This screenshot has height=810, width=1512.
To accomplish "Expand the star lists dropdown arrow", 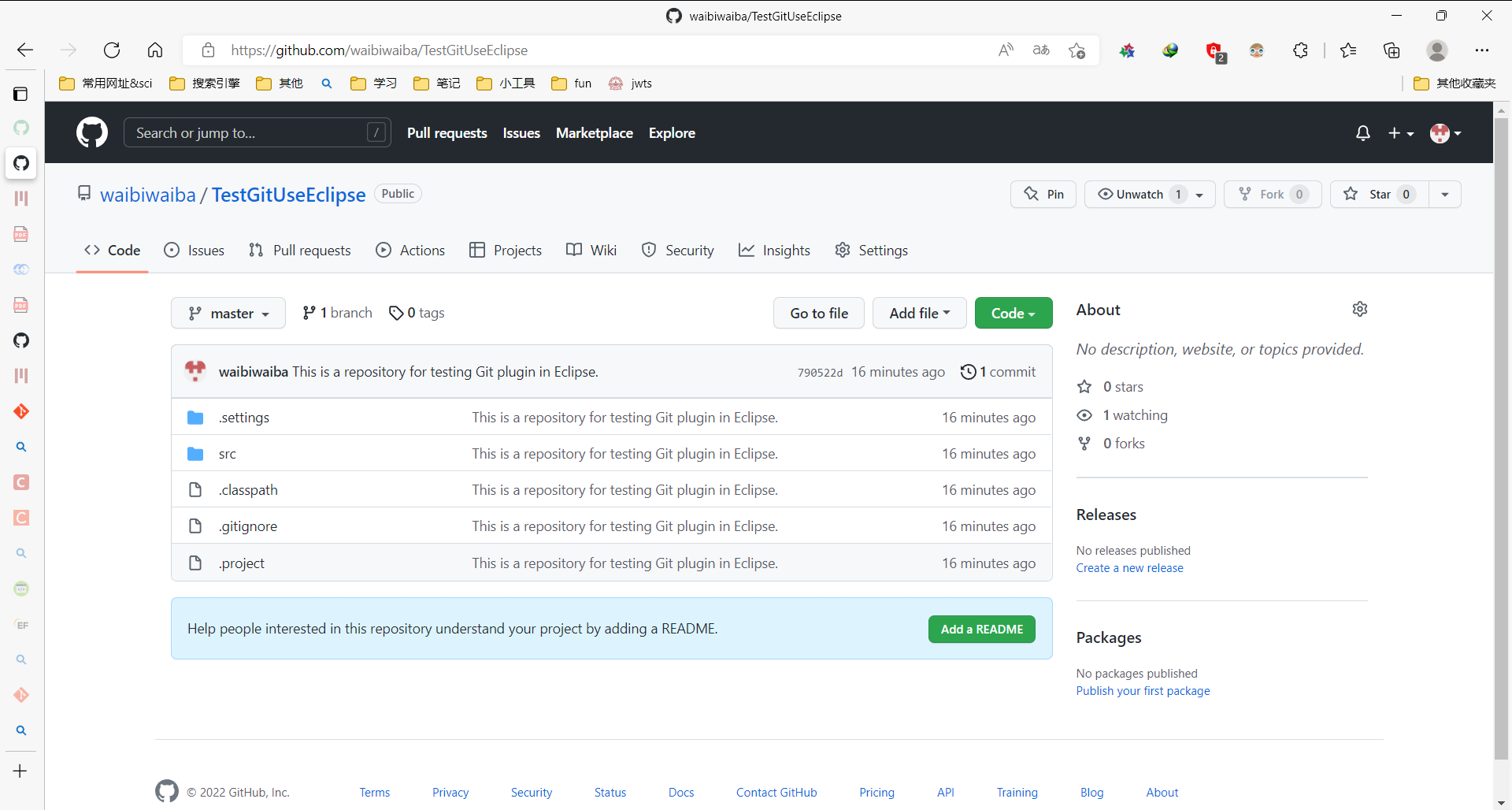I will 1444,195.
